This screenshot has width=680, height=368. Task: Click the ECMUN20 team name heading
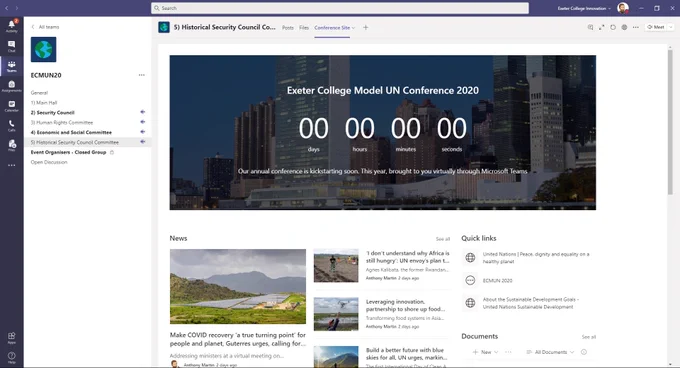click(x=46, y=75)
